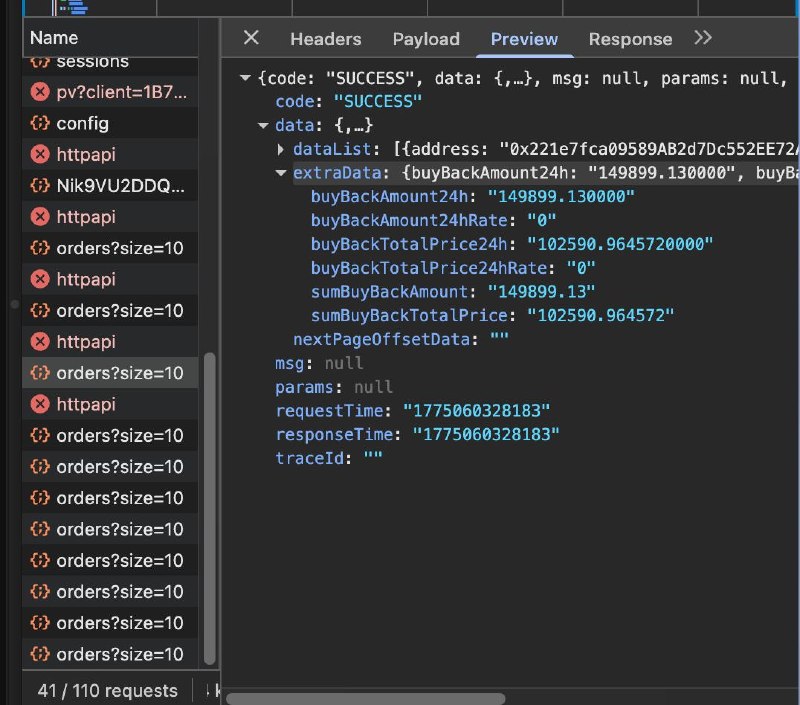Select the Preview tab
The image size is (800, 705).
pos(524,39)
